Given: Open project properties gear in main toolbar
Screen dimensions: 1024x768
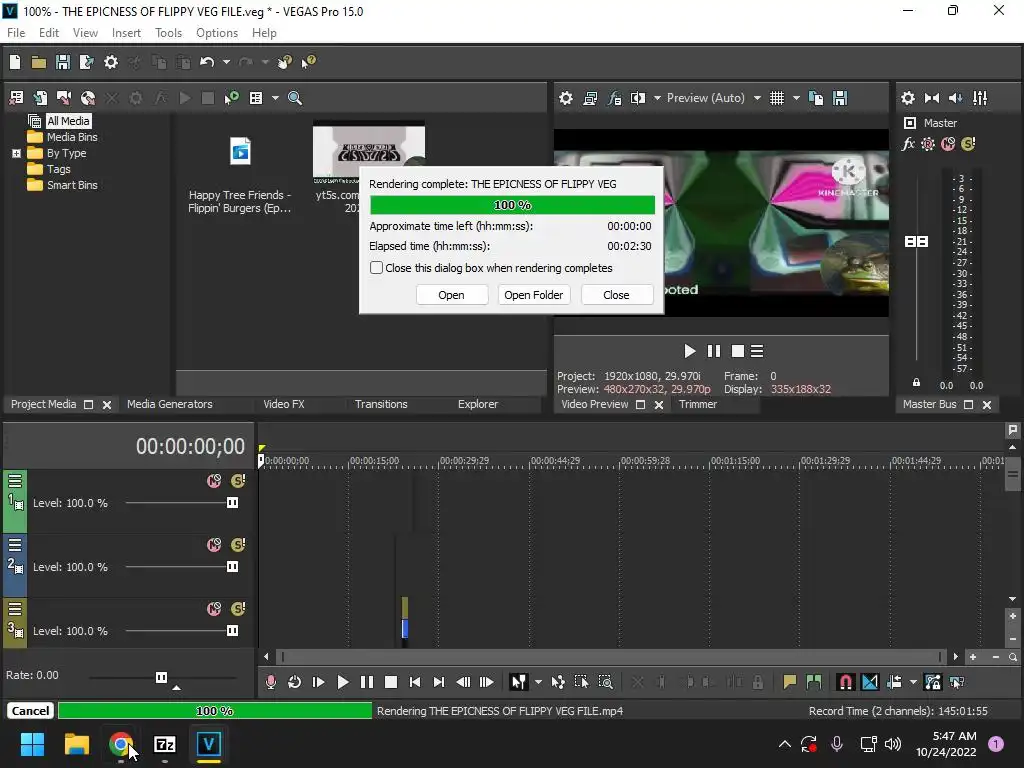Looking at the screenshot, I should click(111, 62).
